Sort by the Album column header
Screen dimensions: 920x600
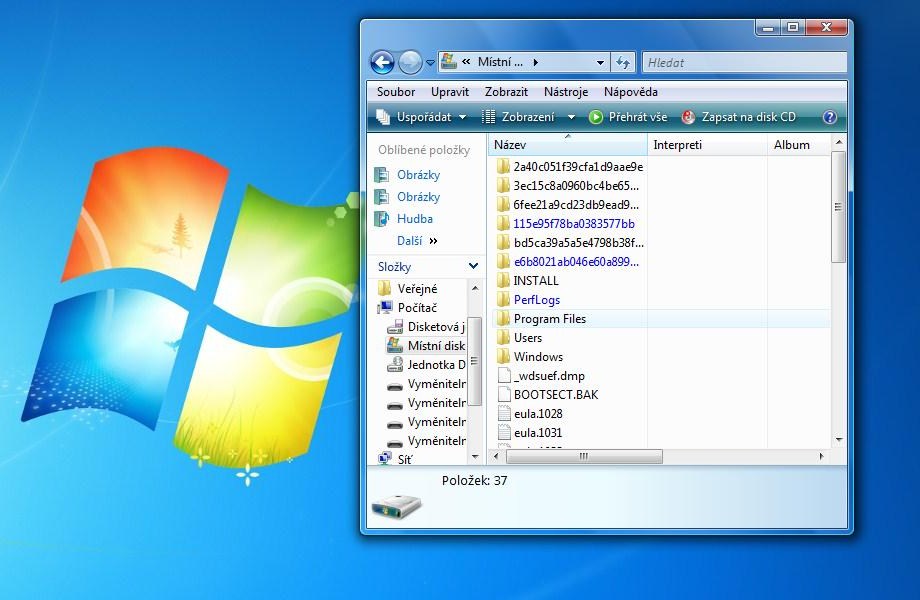coord(799,145)
